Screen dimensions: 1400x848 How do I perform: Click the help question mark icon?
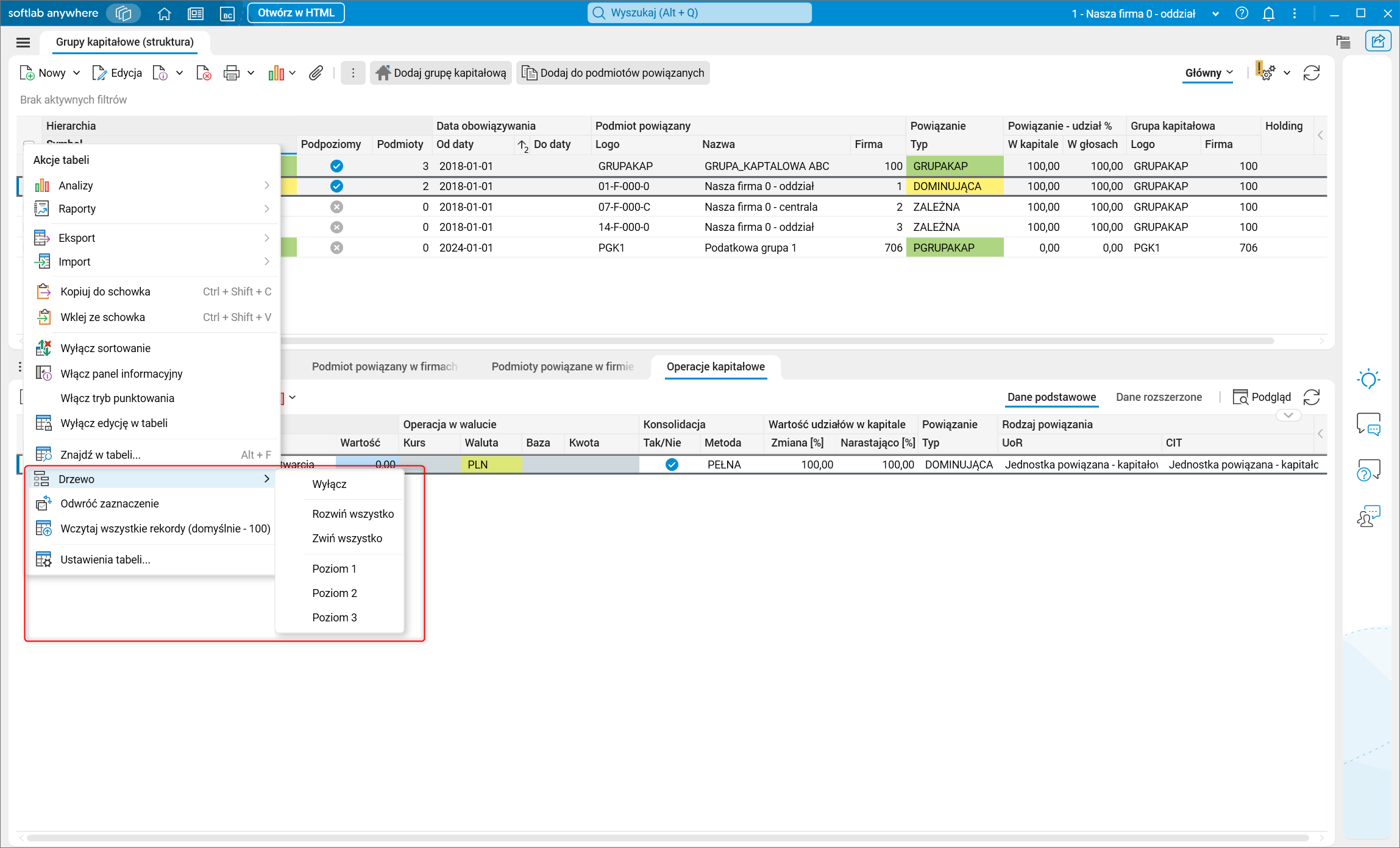pos(1242,13)
